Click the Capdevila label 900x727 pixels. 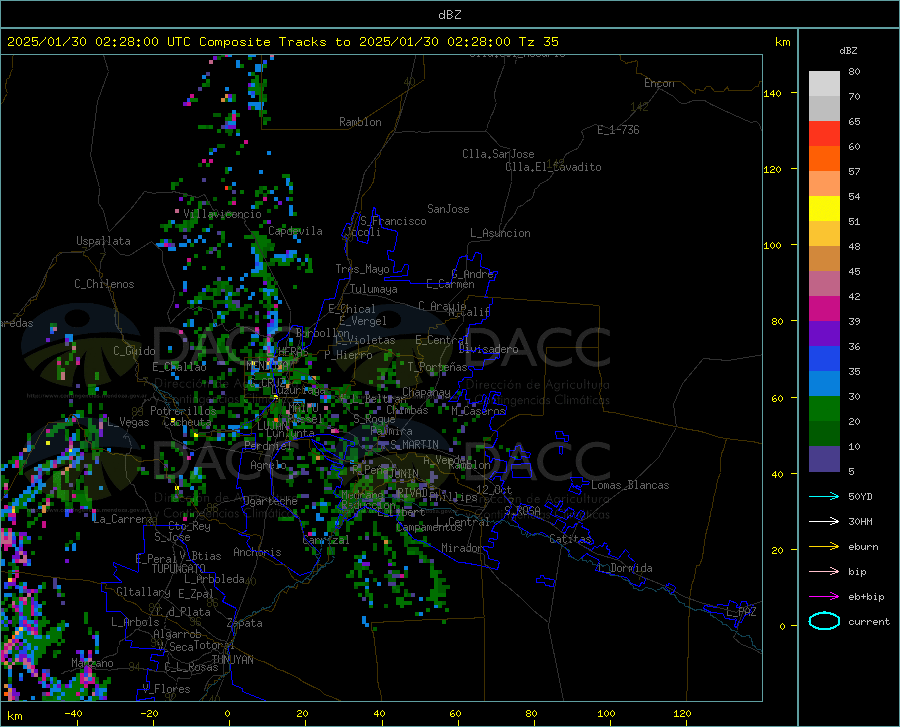click(295, 231)
